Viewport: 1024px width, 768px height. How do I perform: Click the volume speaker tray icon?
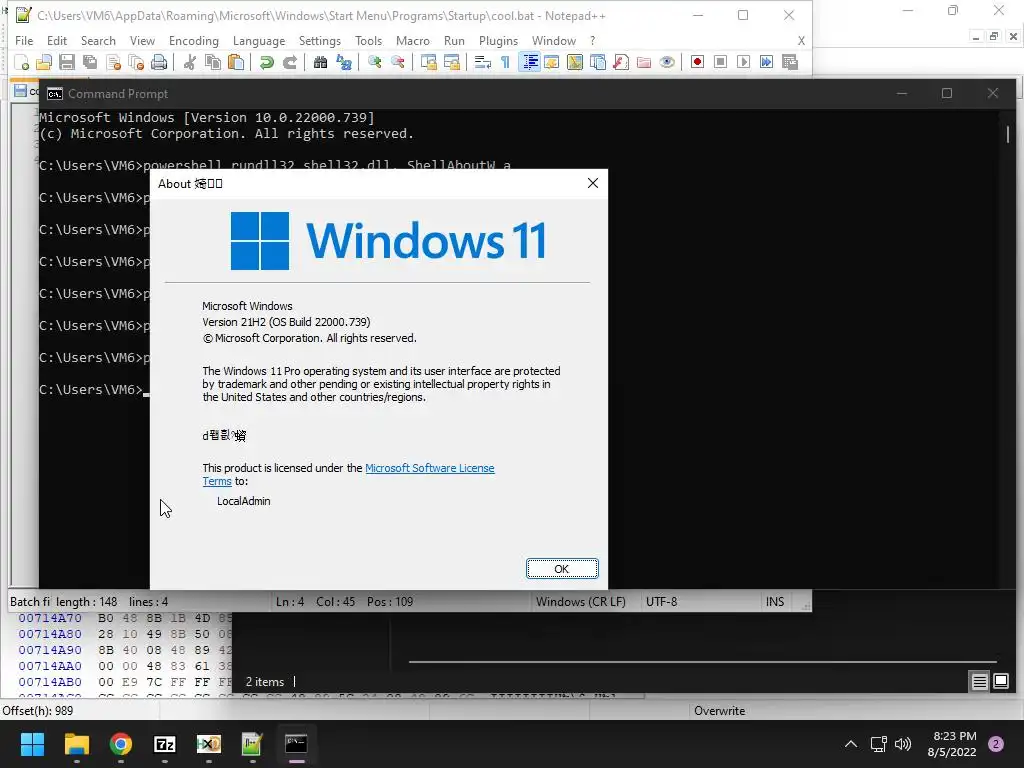coord(903,744)
